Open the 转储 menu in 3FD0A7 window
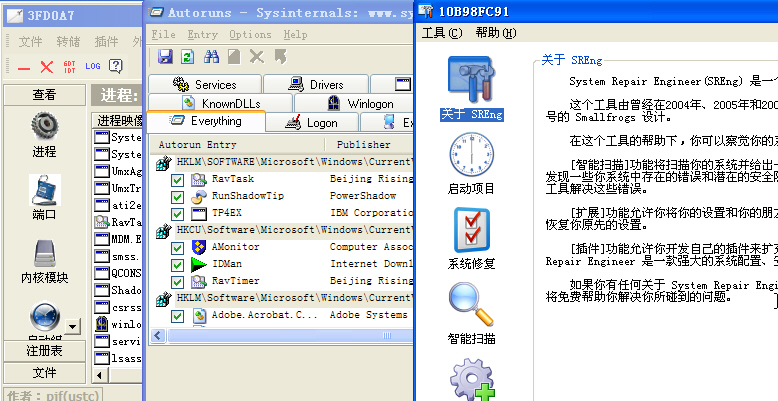The height and width of the screenshot is (401, 778). click(68, 42)
